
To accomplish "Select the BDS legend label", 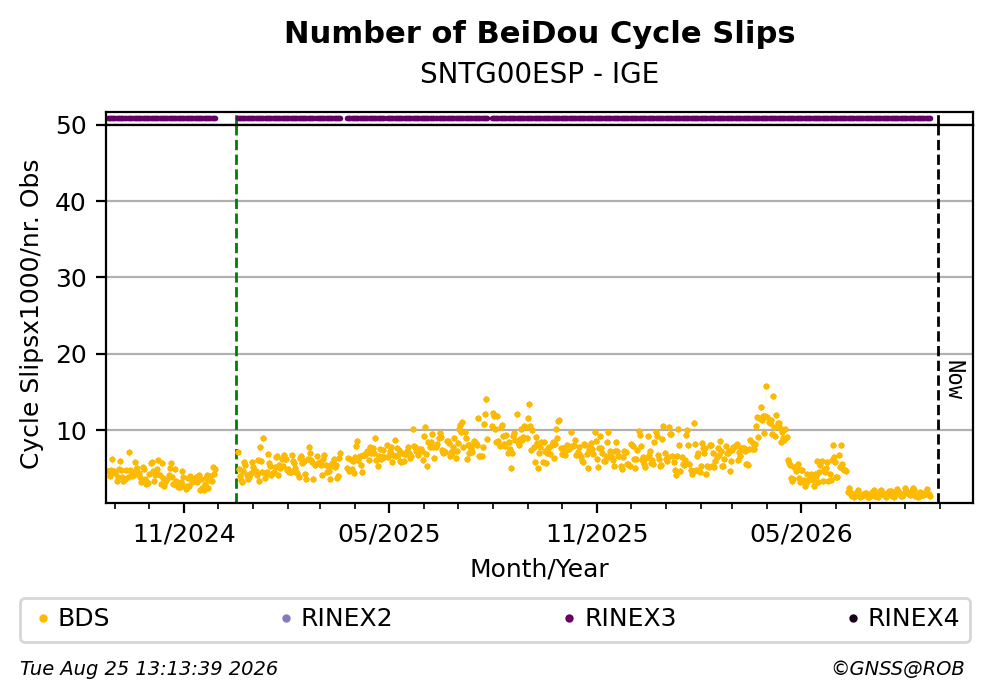I will pos(84,618).
